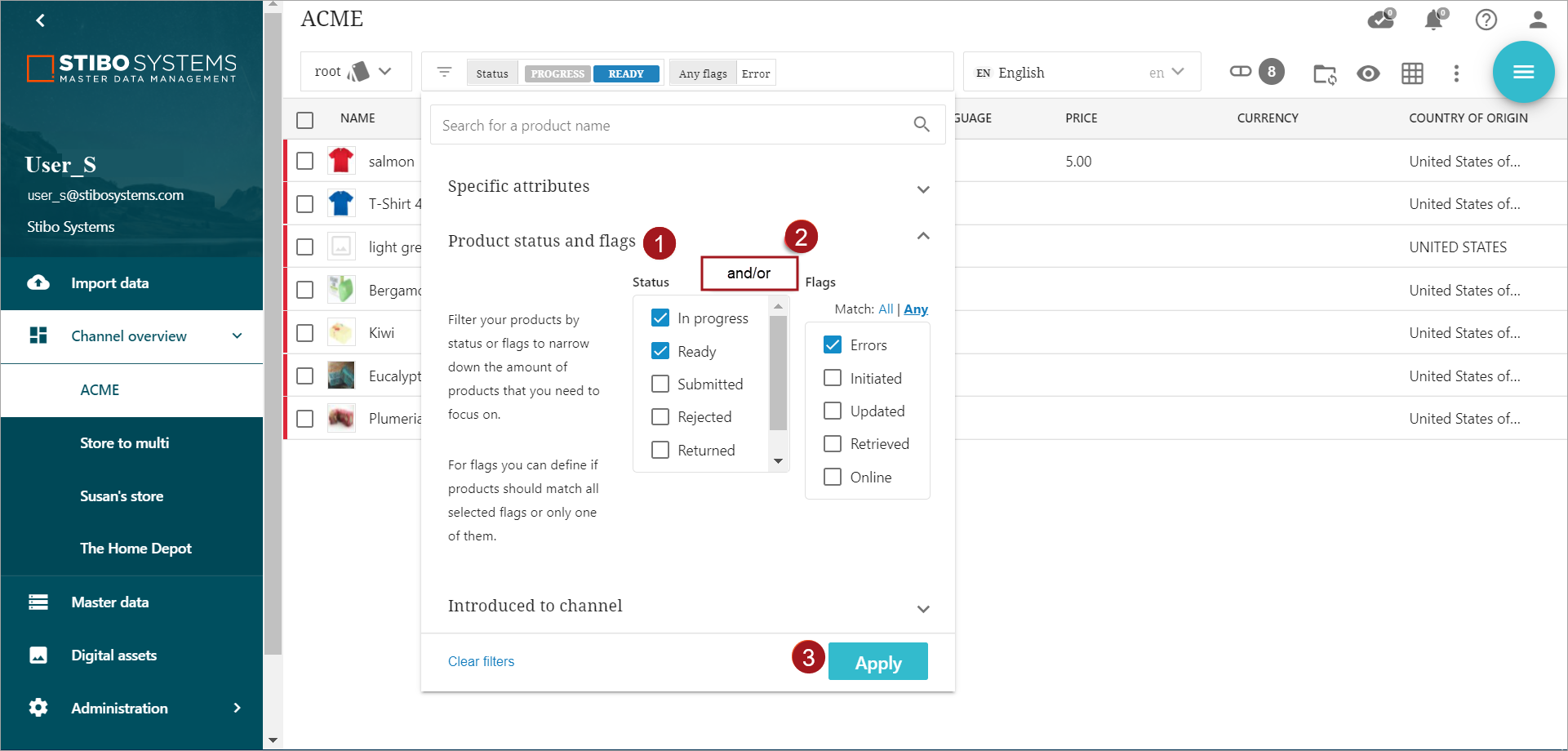Enable the Online flag checkbox

click(833, 477)
